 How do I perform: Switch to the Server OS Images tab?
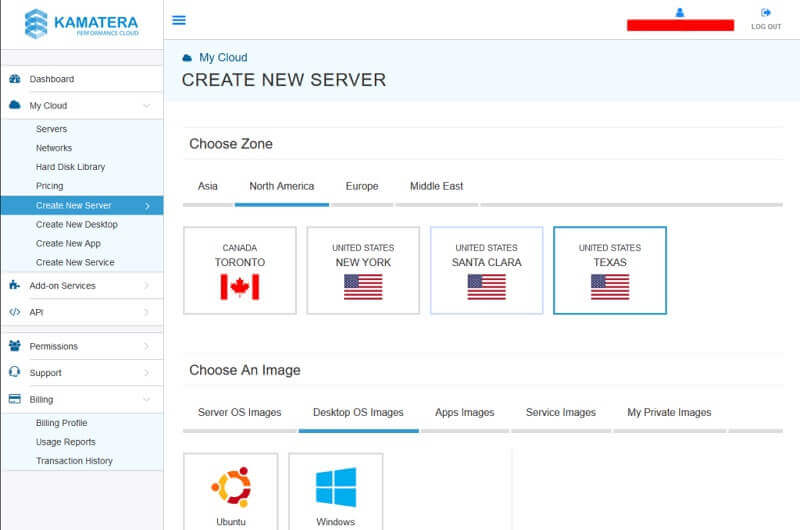240,412
